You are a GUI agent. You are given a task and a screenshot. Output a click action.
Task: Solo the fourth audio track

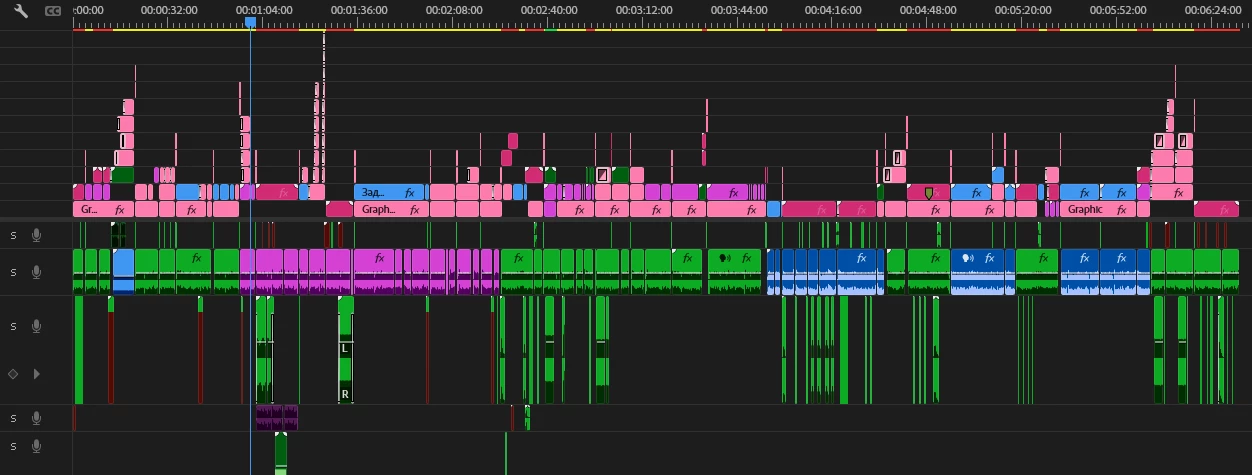[13, 418]
